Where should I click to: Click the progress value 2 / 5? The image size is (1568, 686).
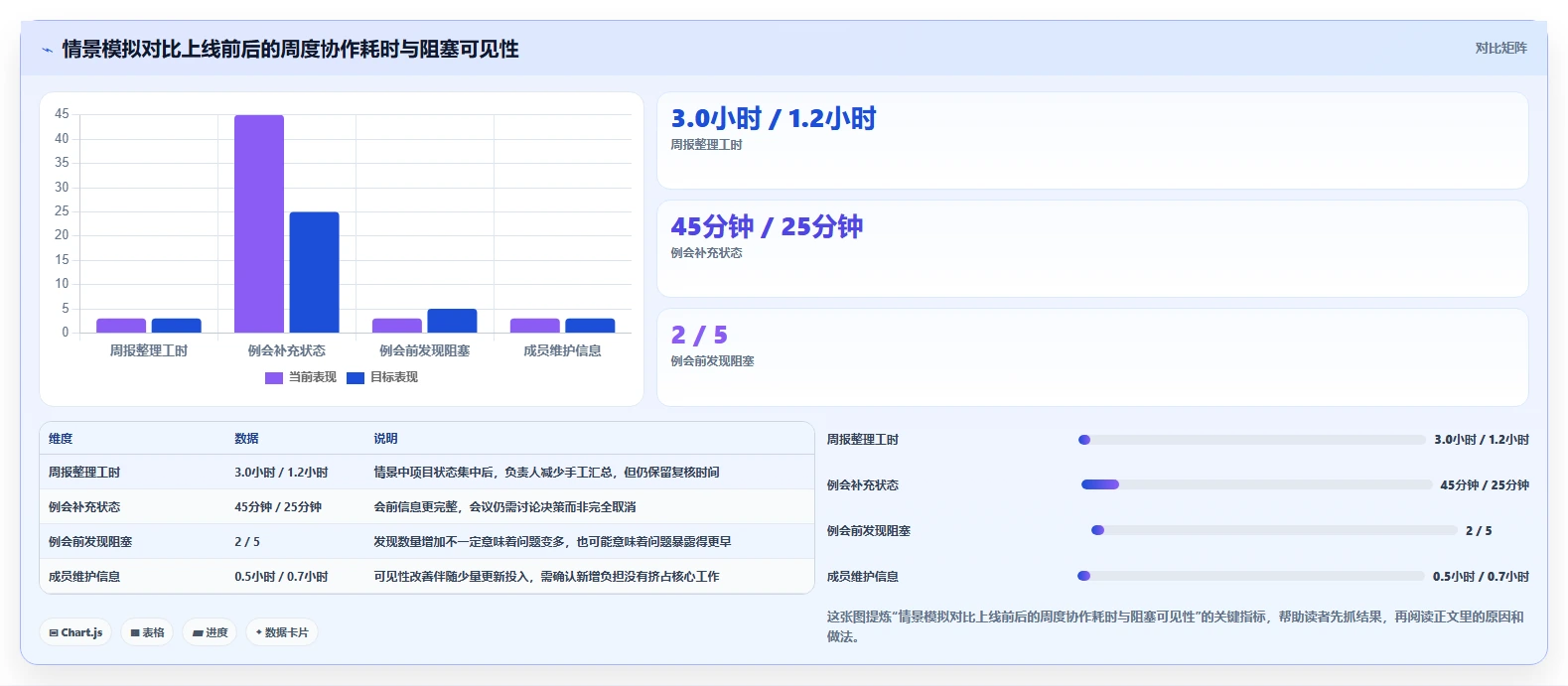pyautogui.click(x=1479, y=531)
